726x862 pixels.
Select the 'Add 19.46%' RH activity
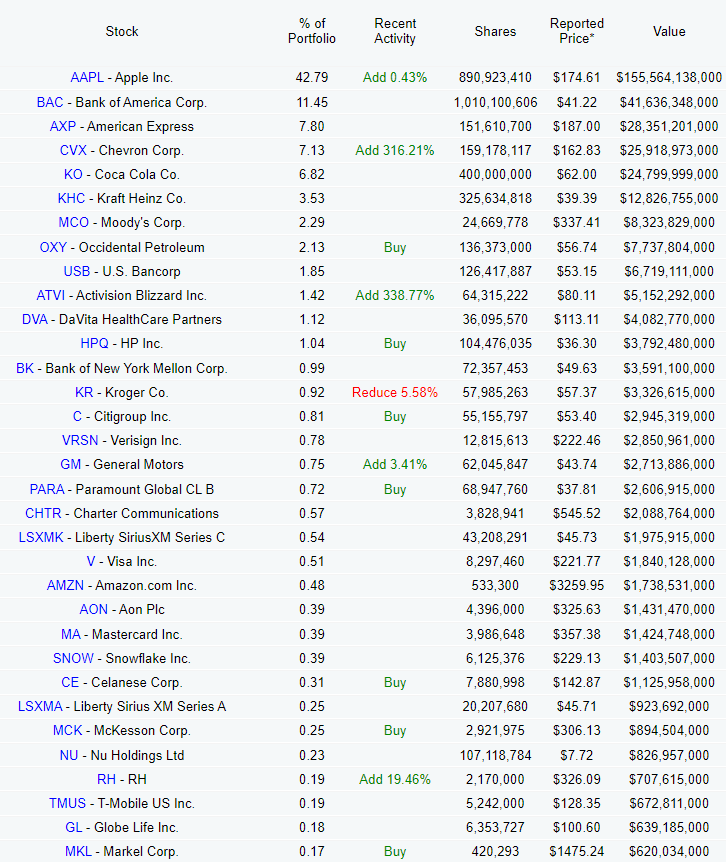click(395, 780)
